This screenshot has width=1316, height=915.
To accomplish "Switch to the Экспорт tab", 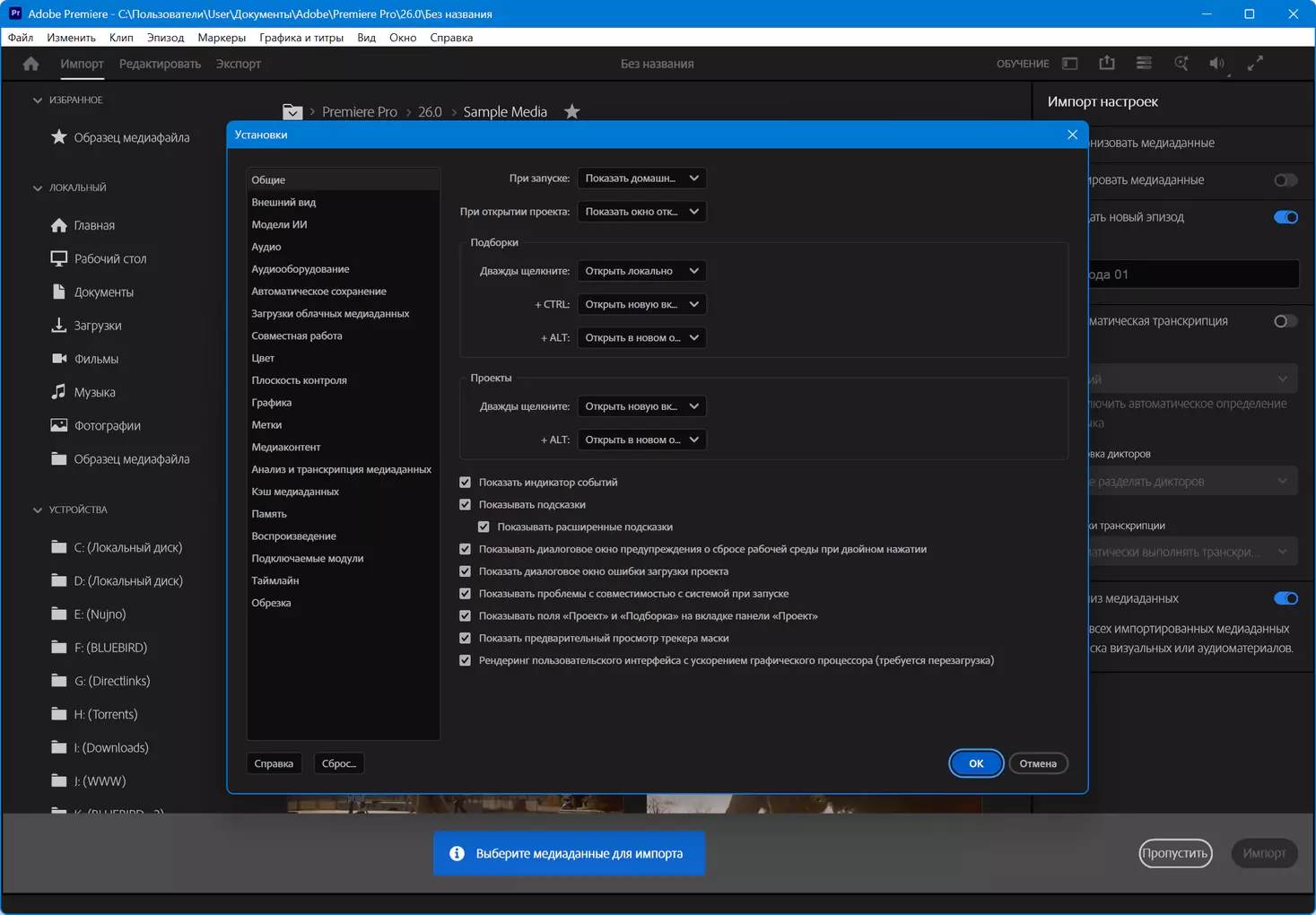I will (x=239, y=64).
